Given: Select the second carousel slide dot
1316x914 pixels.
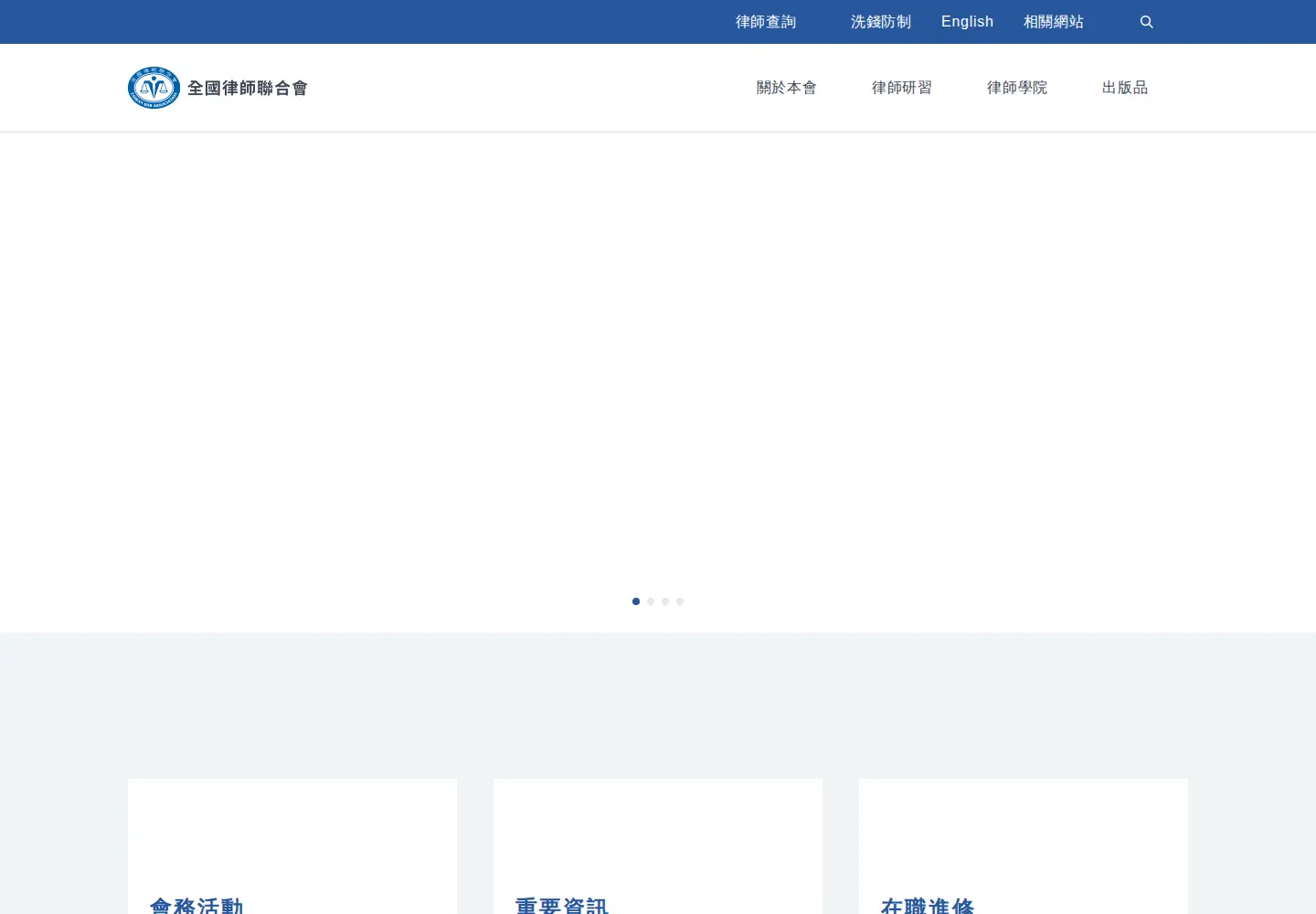Looking at the screenshot, I should [x=651, y=601].
